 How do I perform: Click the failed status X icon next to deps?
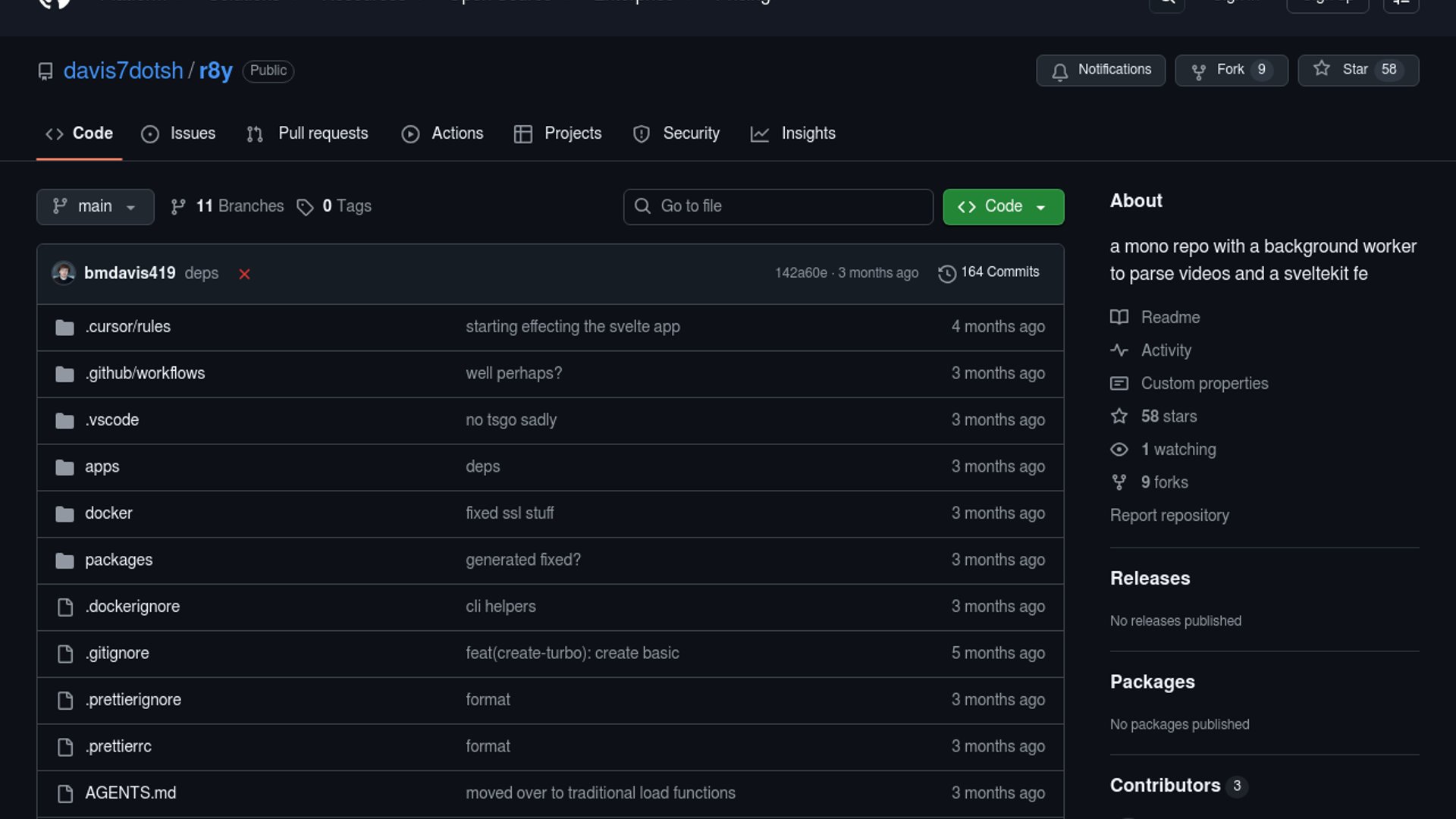pyautogui.click(x=244, y=274)
